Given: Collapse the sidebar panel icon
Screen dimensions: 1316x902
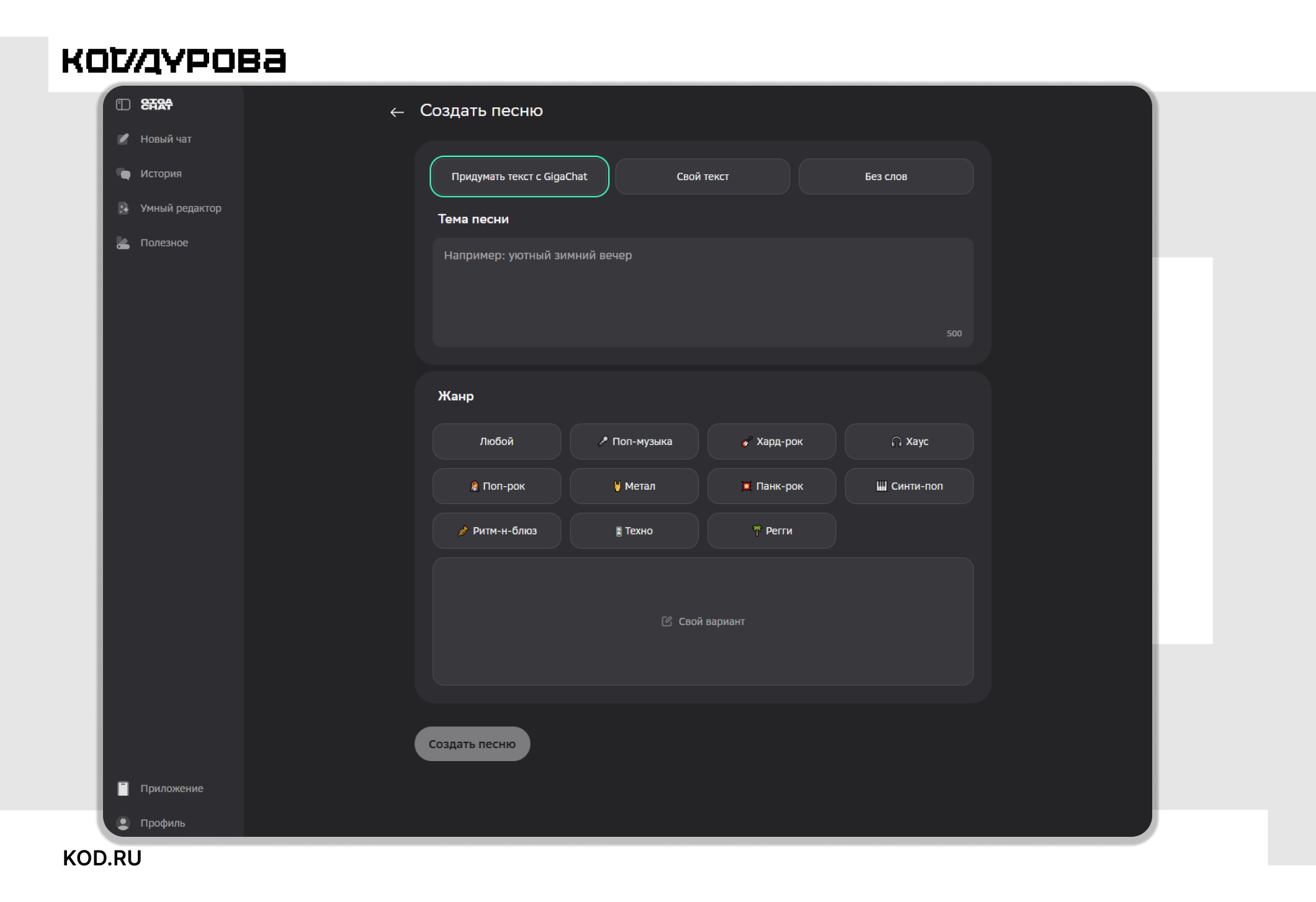Looking at the screenshot, I should pos(123,104).
